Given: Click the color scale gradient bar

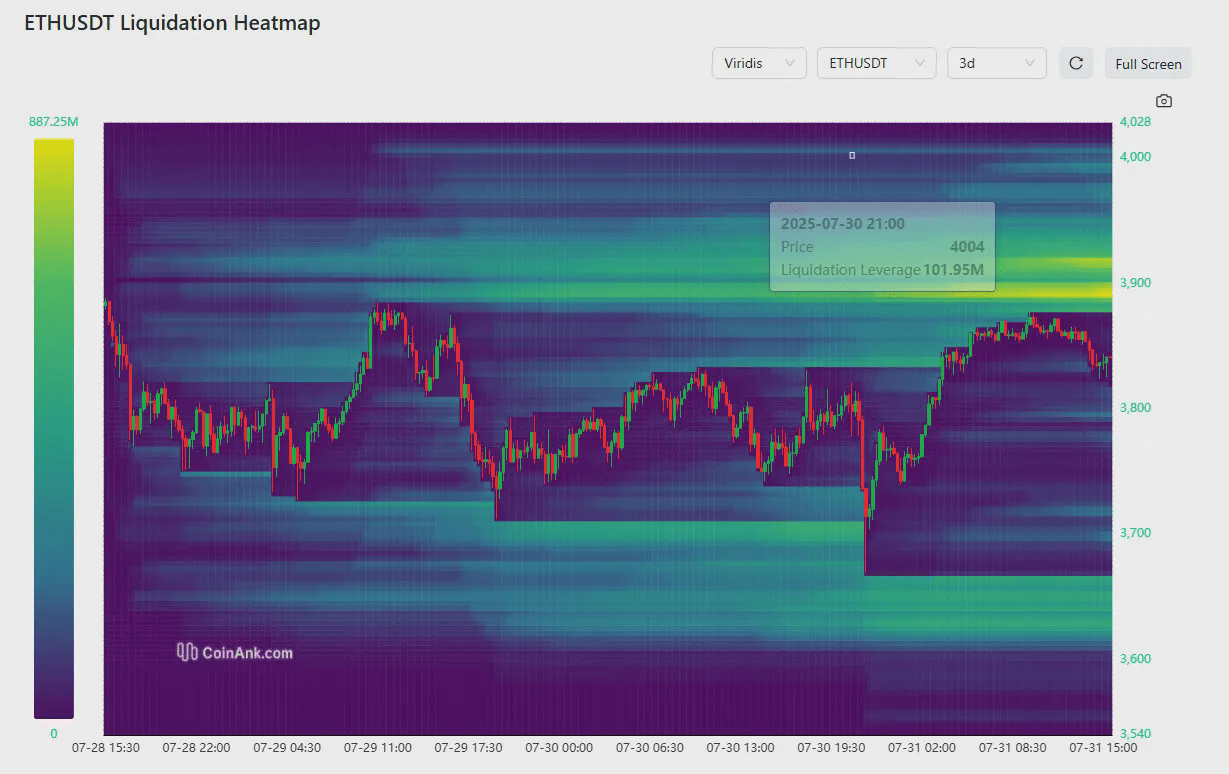Looking at the screenshot, I should pyautogui.click(x=54, y=428).
